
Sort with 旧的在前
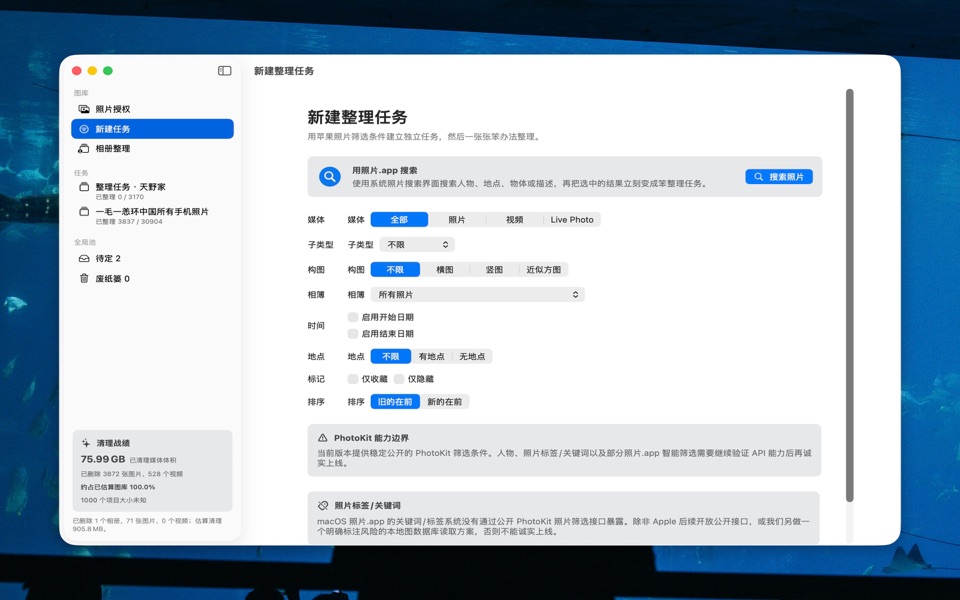tap(395, 402)
